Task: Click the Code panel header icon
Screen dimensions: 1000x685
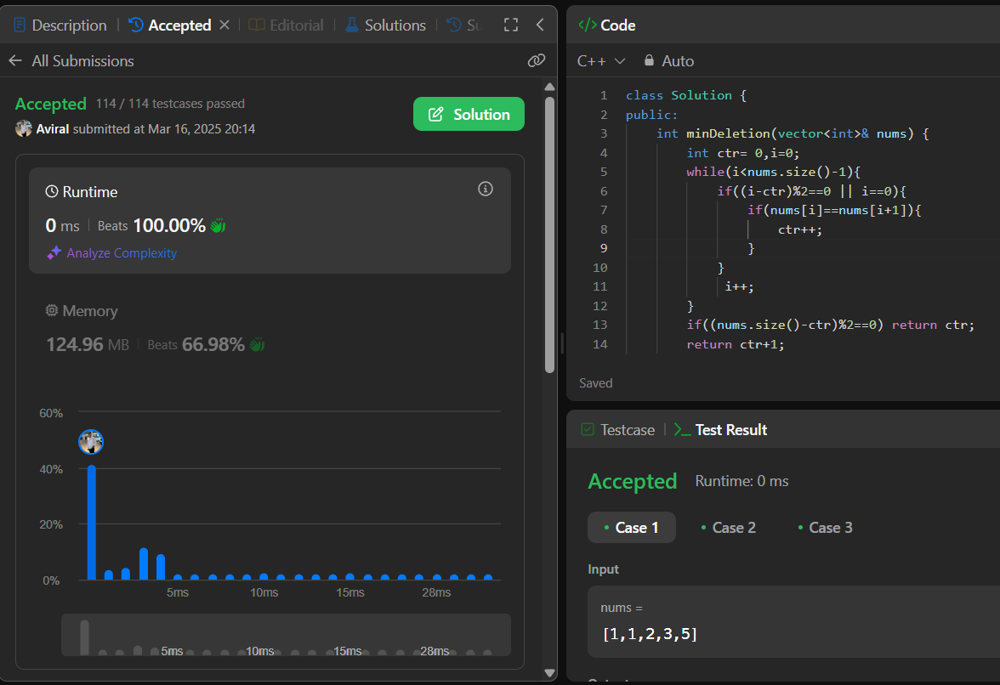Action: (587, 25)
